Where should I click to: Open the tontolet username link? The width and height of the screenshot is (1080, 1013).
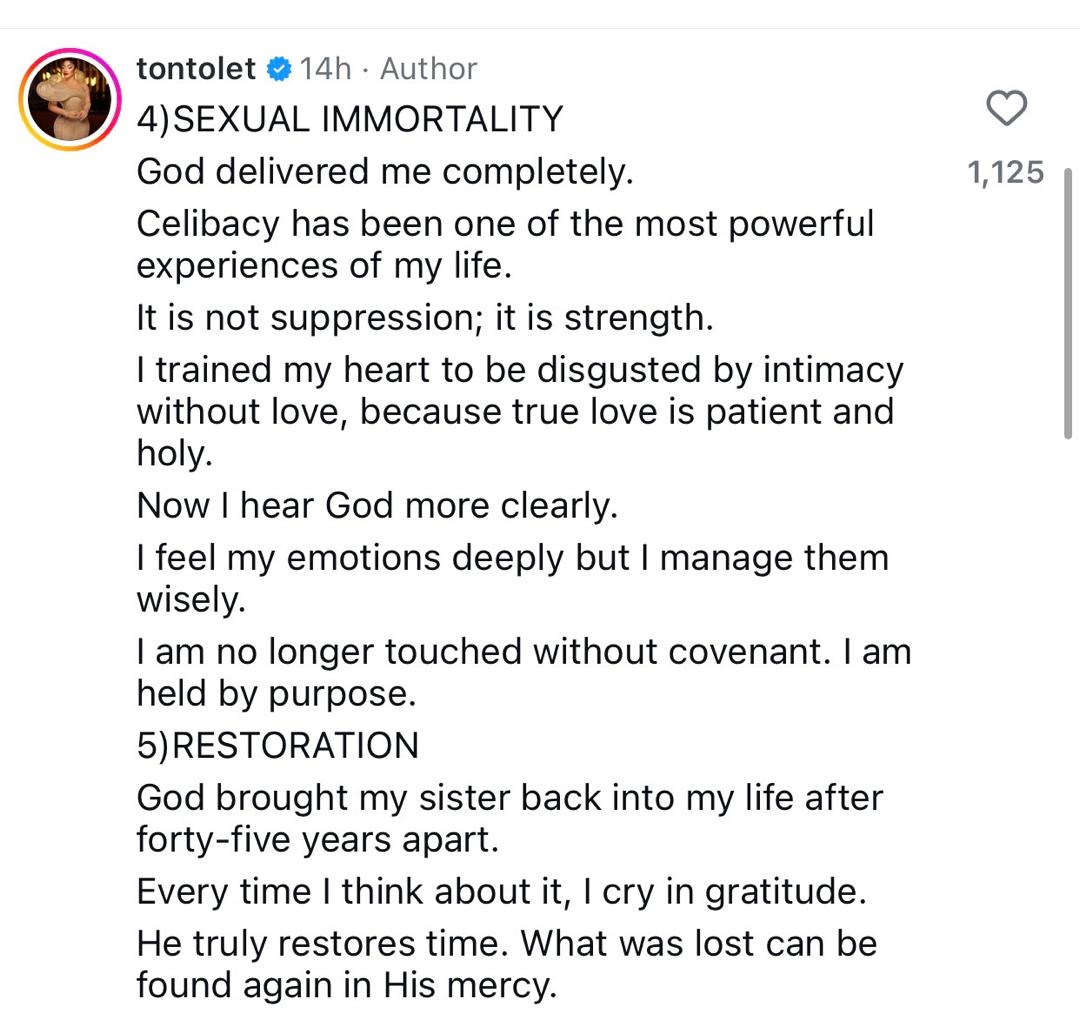click(x=197, y=69)
